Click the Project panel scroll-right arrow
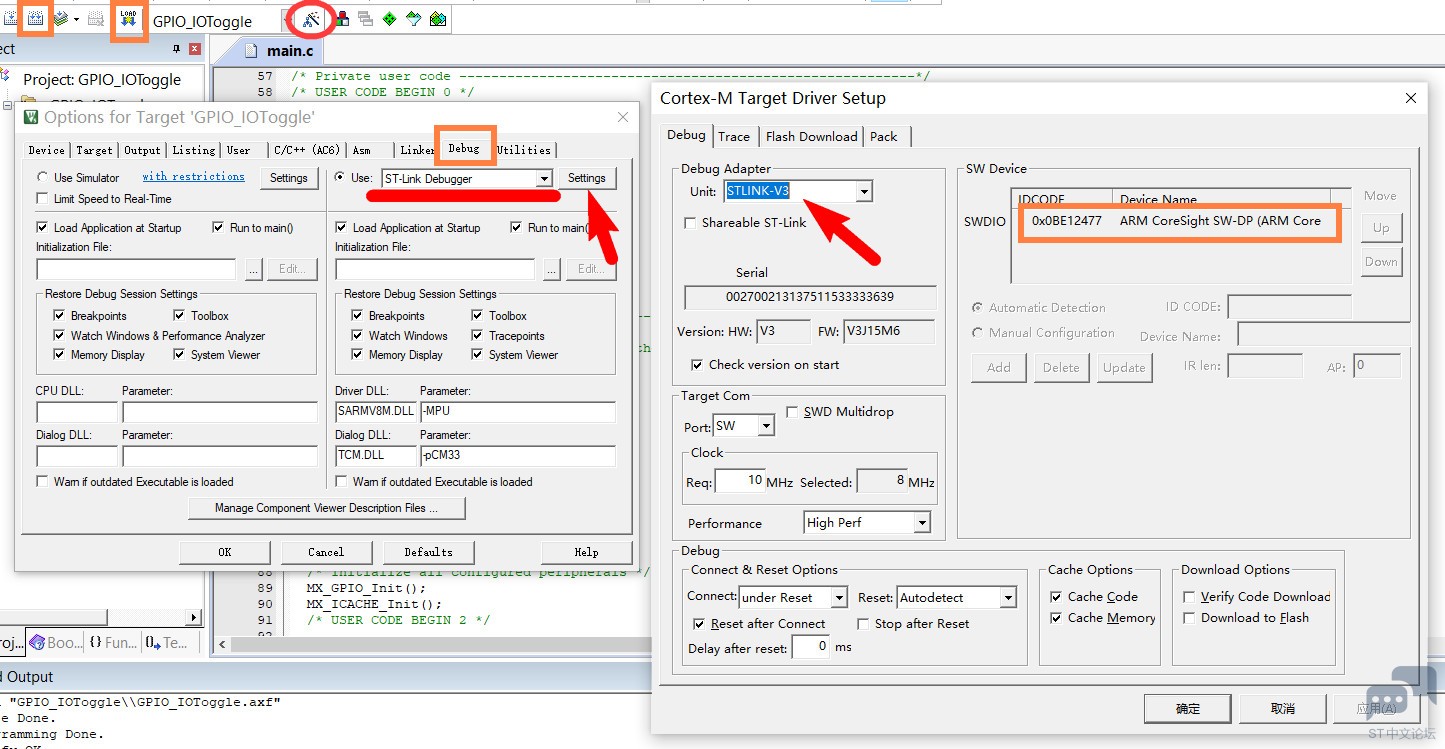This screenshot has width=1445, height=749. (193, 618)
